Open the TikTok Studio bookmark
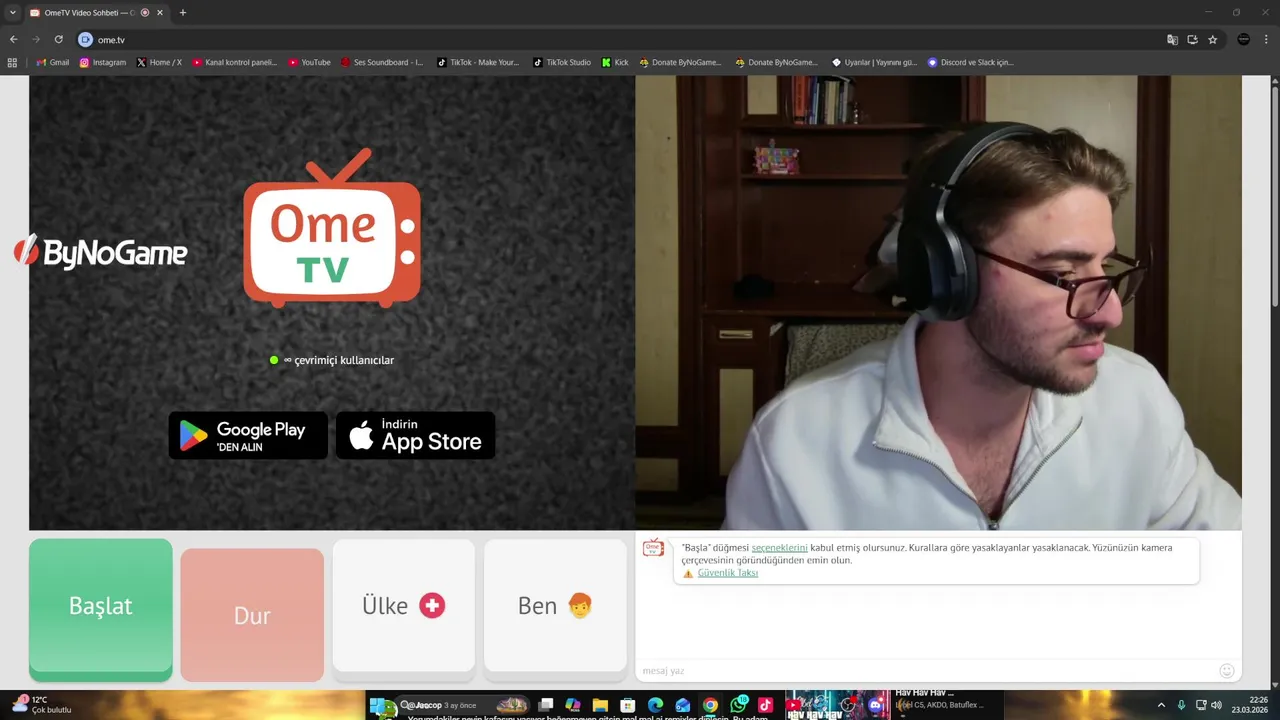Viewport: 1280px width, 720px height. [562, 62]
